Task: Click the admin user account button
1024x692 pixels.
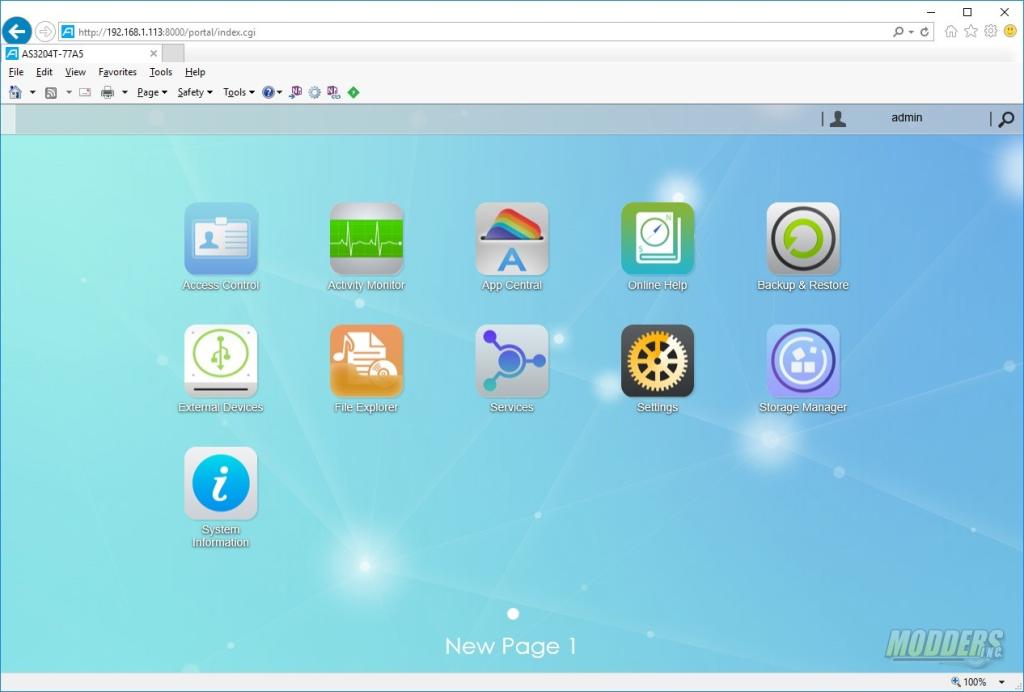Action: point(906,118)
